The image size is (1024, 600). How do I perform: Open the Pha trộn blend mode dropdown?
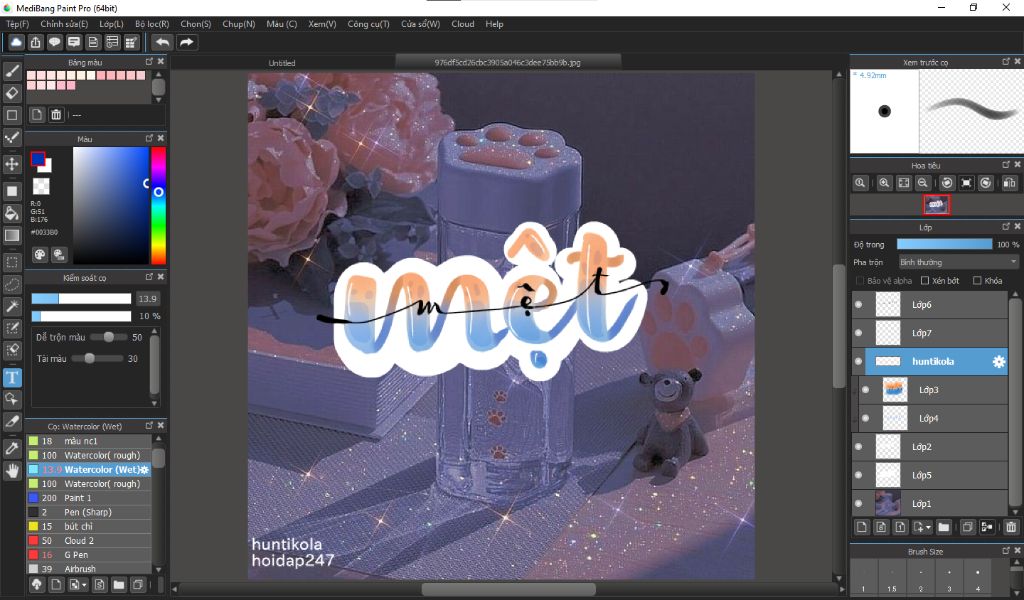point(958,262)
